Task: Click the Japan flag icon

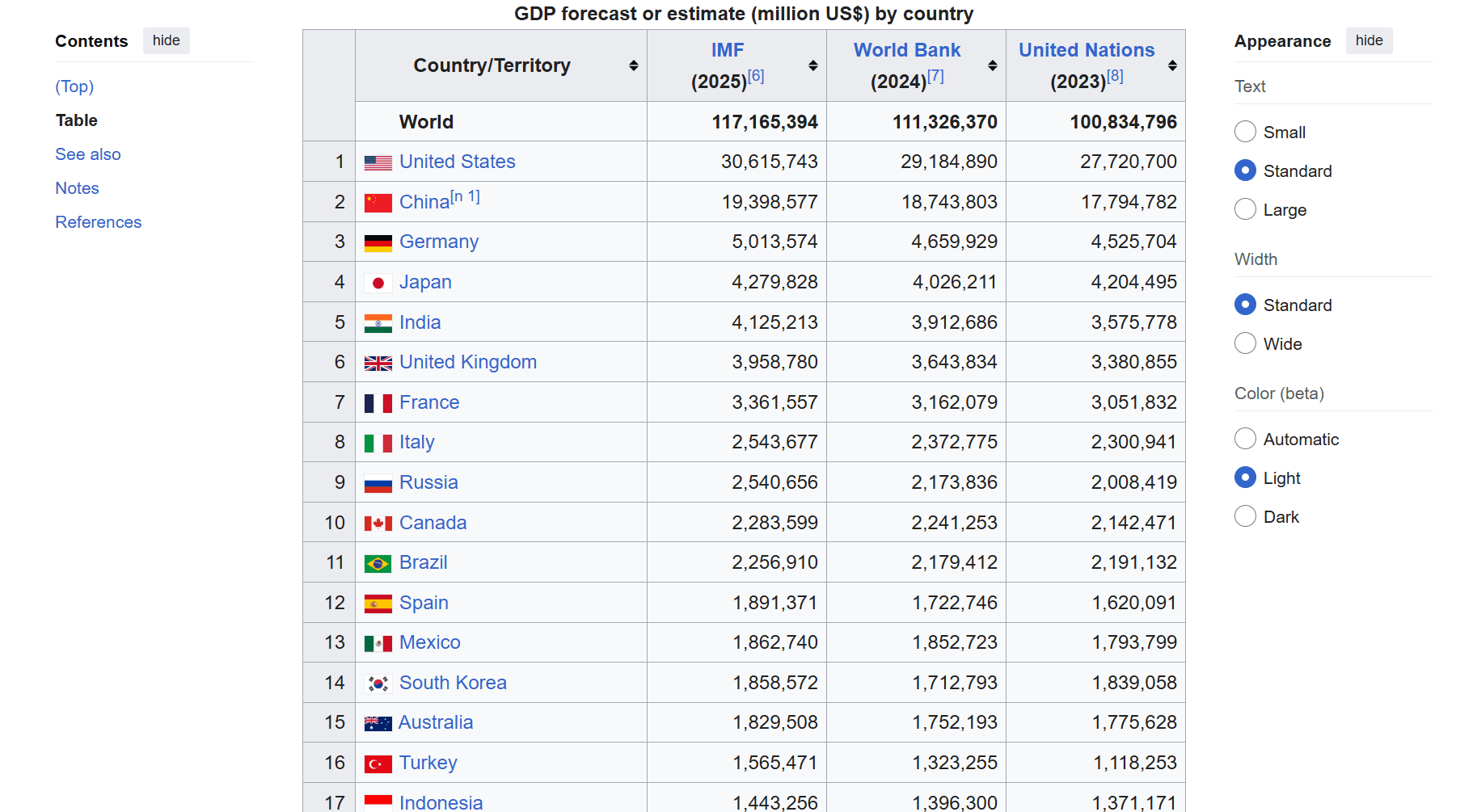Action: [x=378, y=283]
